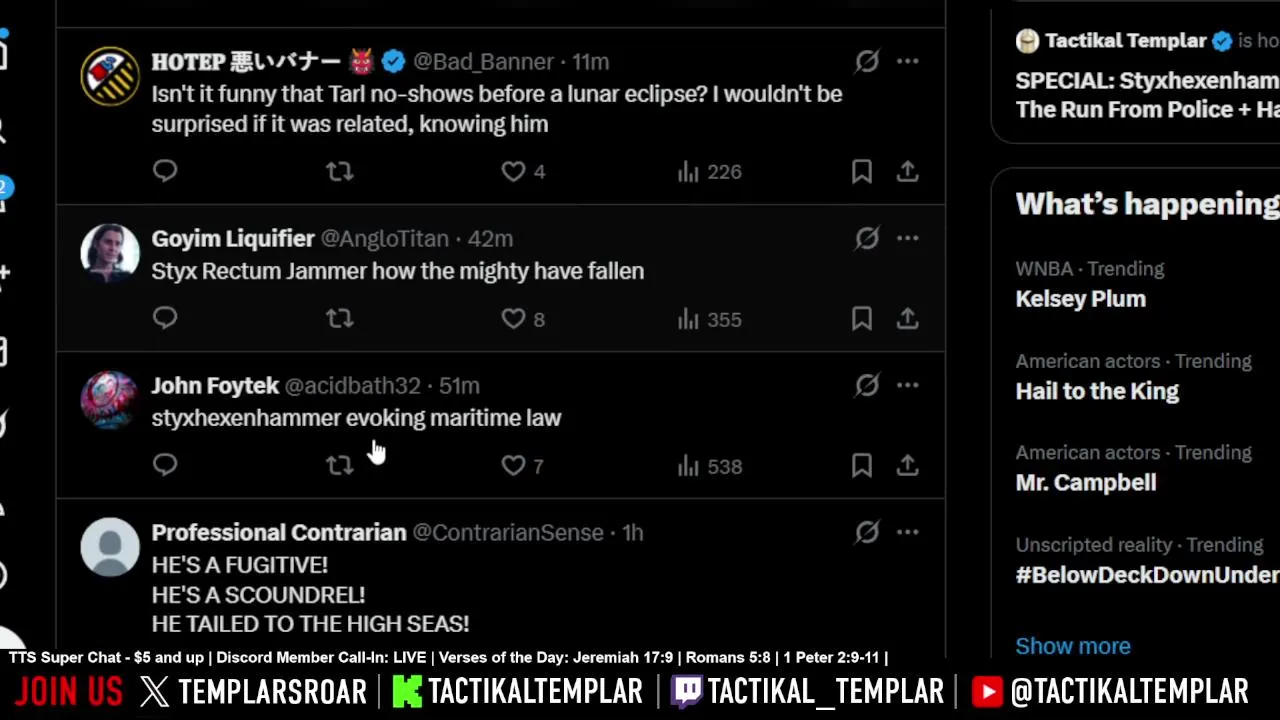1280x720 pixels.
Task: Select the Hail to the King trend
Action: [1096, 391]
